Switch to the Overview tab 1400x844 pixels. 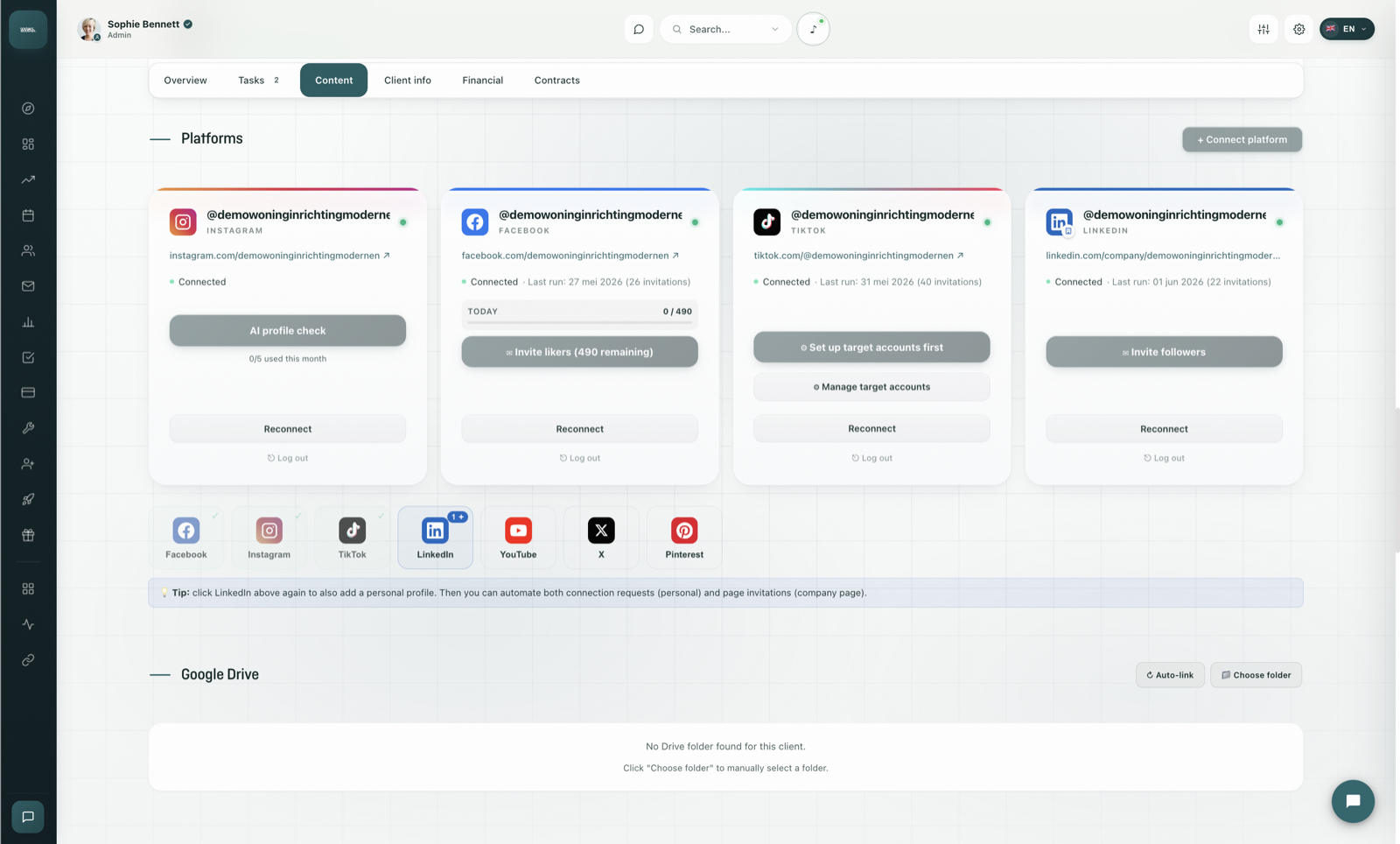pos(185,80)
